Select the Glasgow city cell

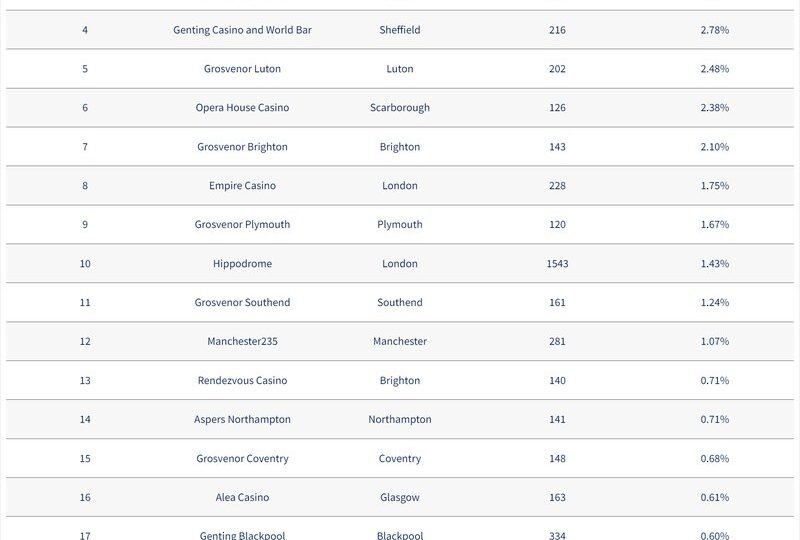[x=400, y=497]
